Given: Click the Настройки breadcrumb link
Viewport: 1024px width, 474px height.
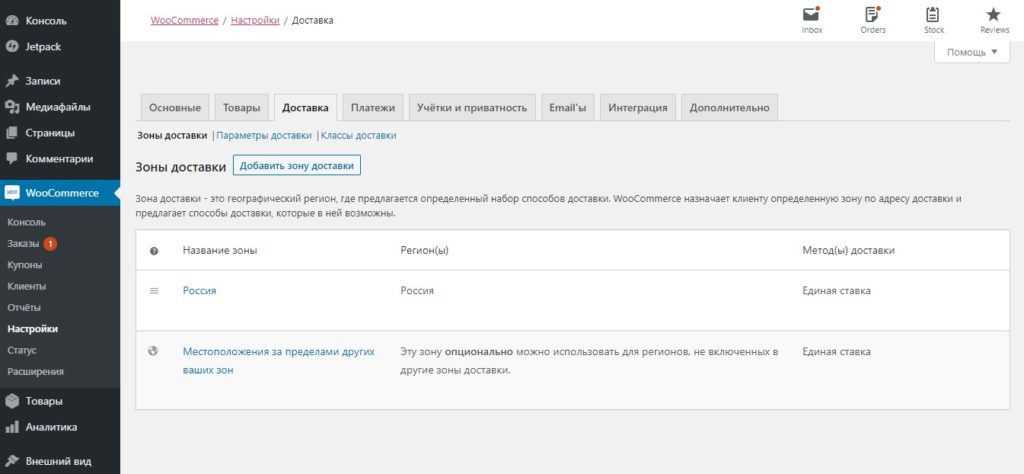Looking at the screenshot, I should pyautogui.click(x=255, y=20).
